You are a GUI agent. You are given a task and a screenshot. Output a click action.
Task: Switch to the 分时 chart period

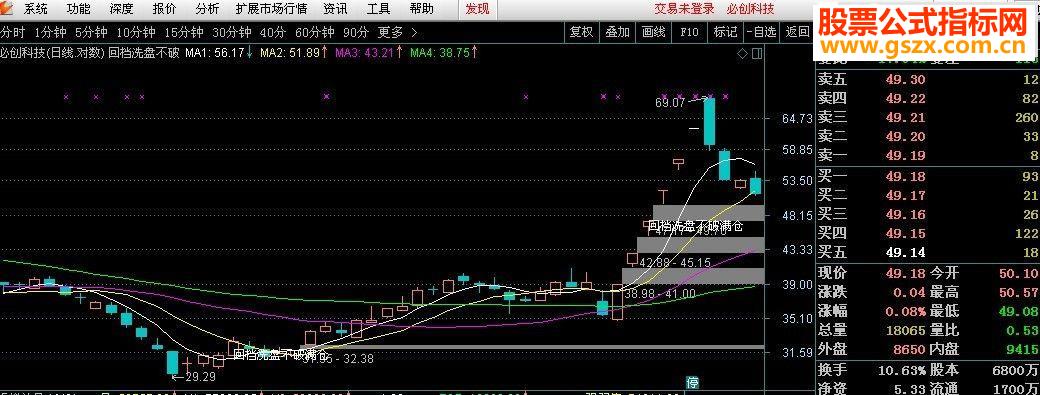click(x=13, y=32)
